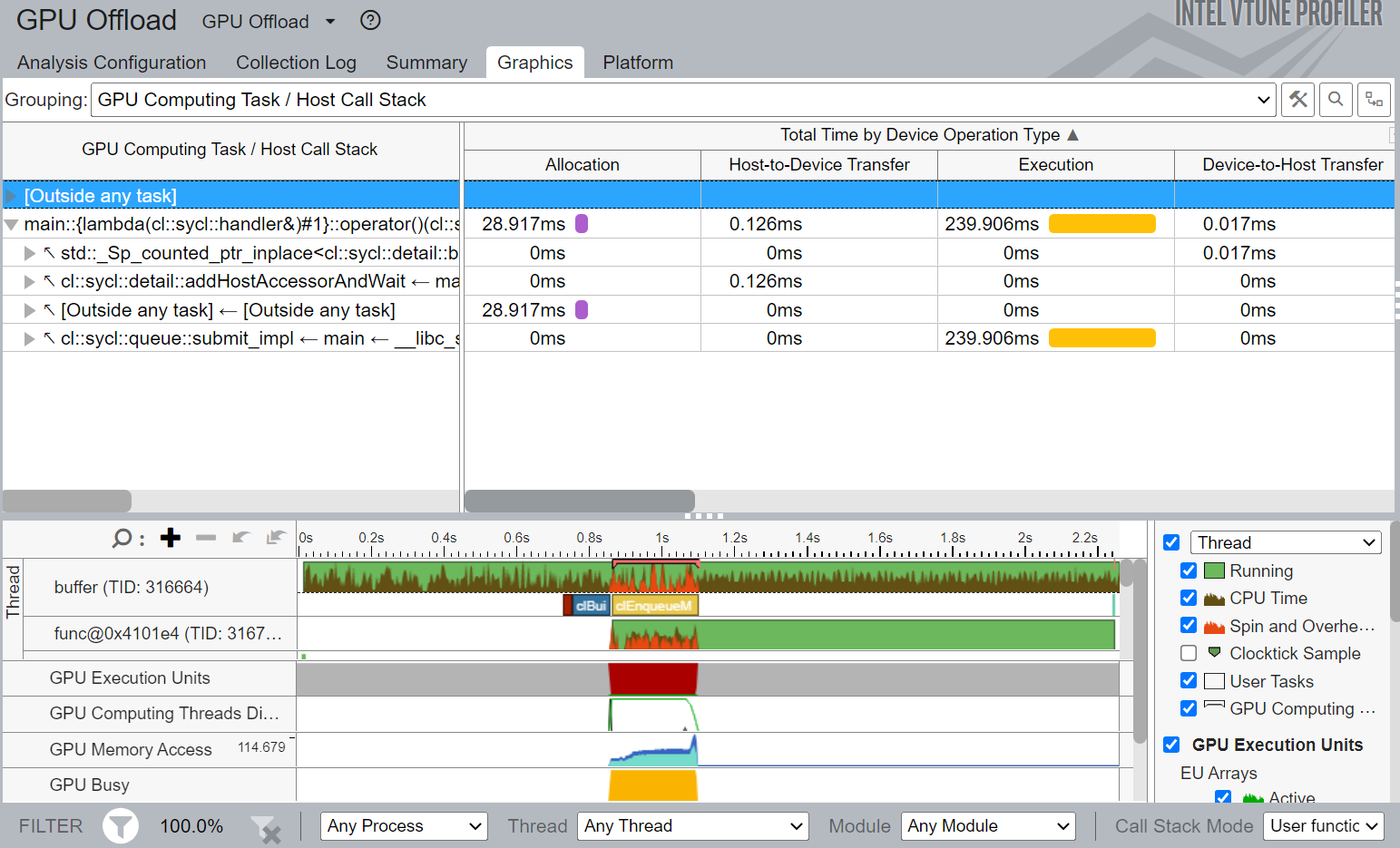Open the help question mark icon
Viewport: 1400px width, 848px height.
pos(370,20)
